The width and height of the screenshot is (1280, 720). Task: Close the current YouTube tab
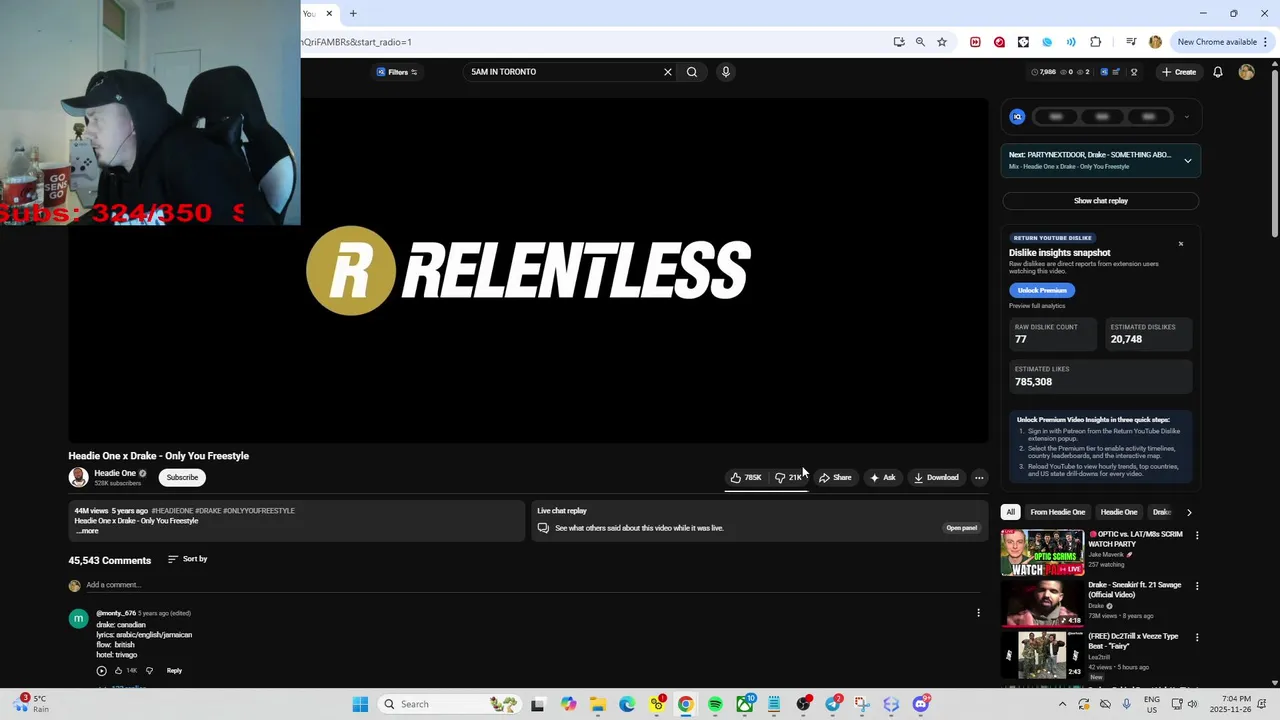coord(329,13)
